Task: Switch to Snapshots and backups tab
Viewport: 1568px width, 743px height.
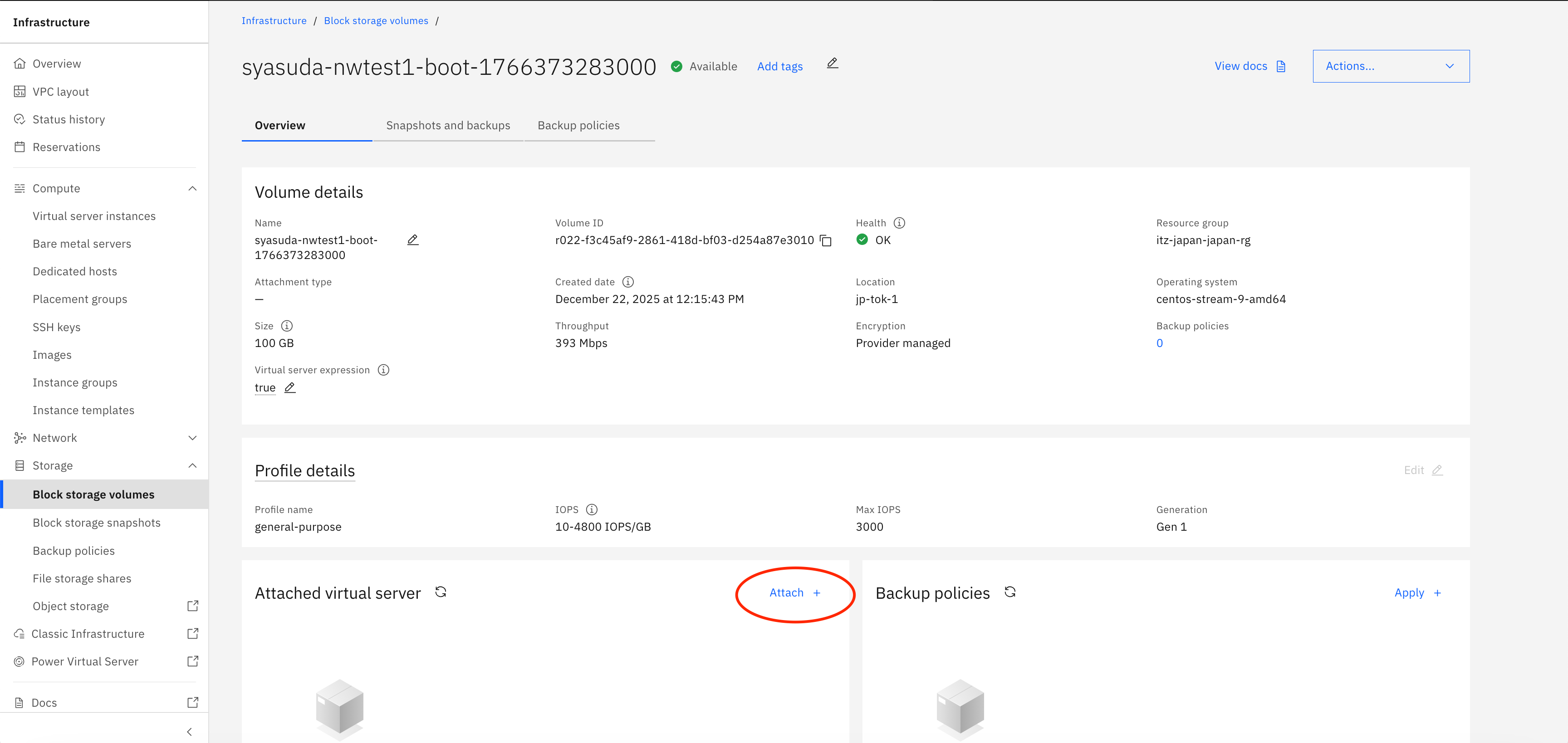Action: [x=448, y=125]
